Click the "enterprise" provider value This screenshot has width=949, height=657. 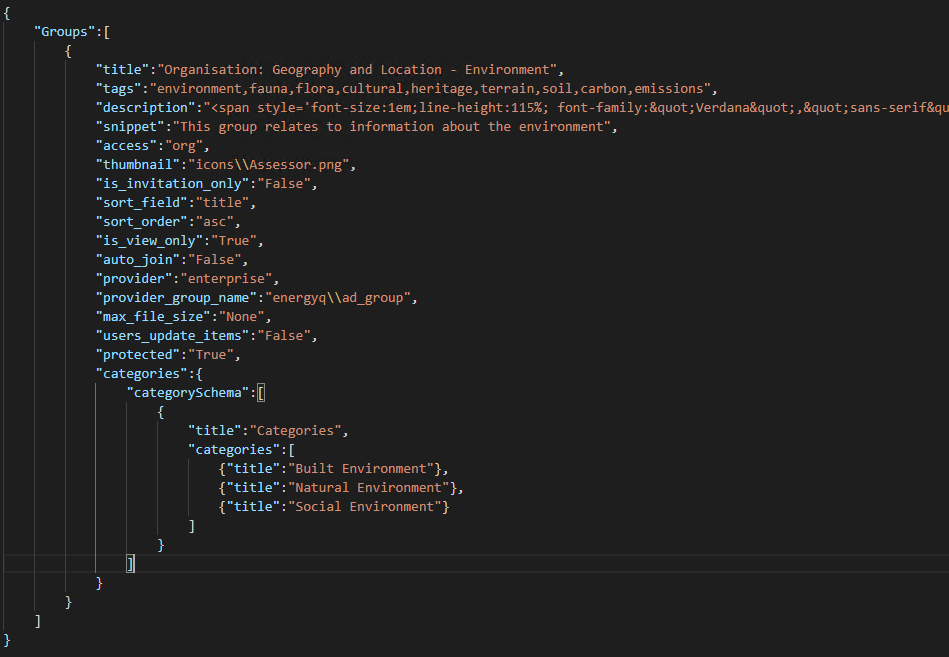226,279
